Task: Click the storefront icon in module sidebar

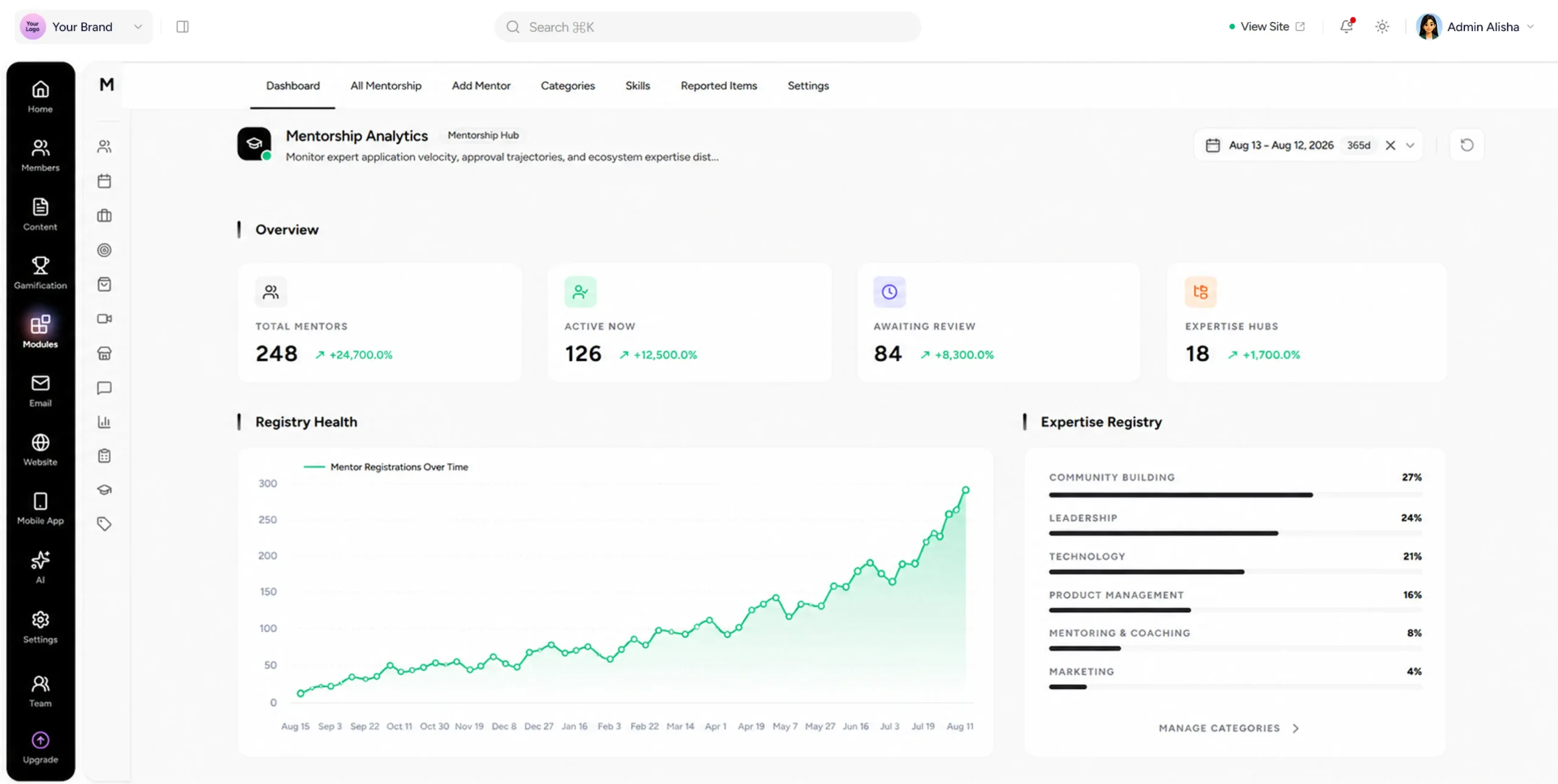Action: click(x=104, y=353)
